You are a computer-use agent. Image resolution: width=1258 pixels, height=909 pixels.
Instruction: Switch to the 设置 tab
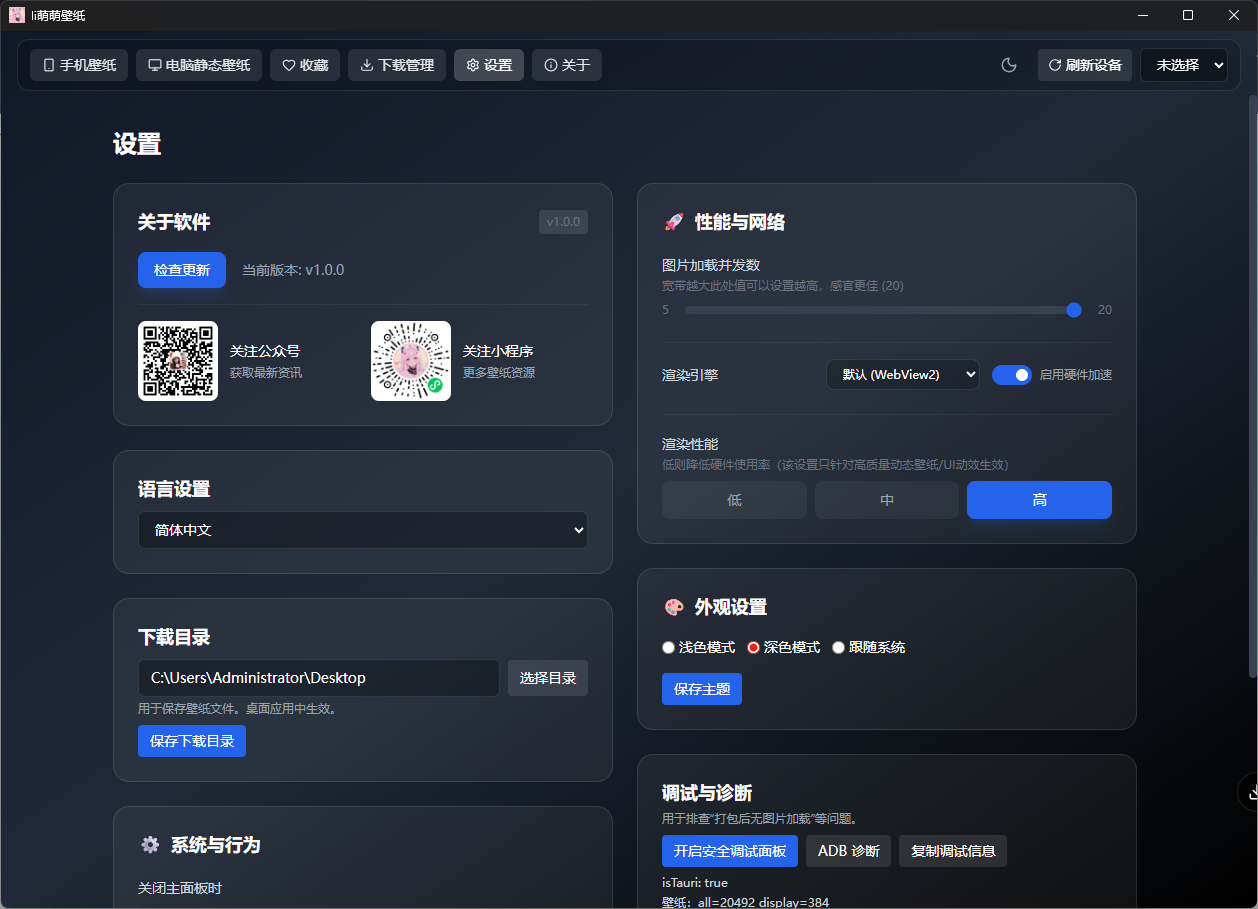[x=488, y=65]
